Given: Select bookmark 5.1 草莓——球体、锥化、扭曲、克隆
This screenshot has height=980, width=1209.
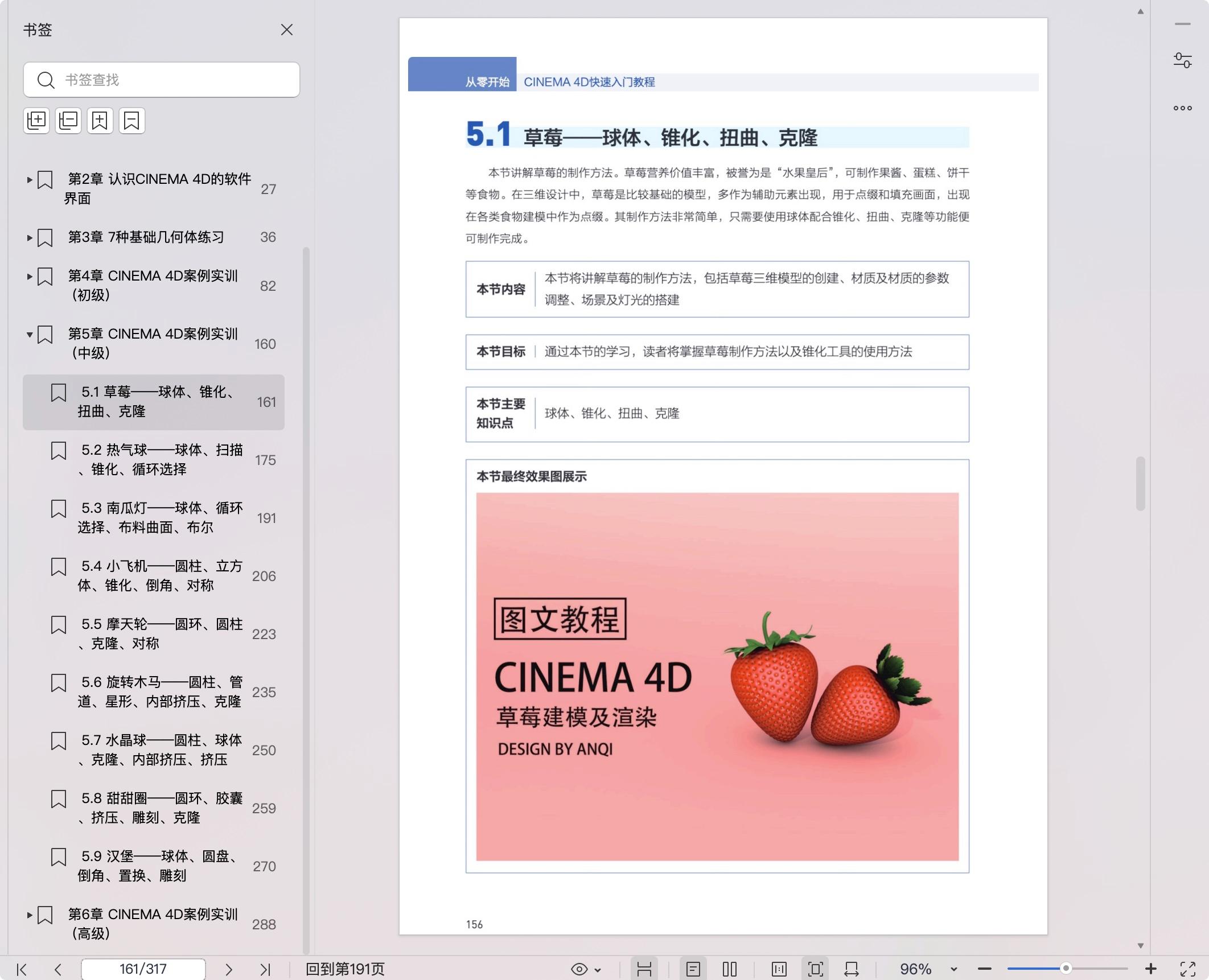Looking at the screenshot, I should 154,402.
